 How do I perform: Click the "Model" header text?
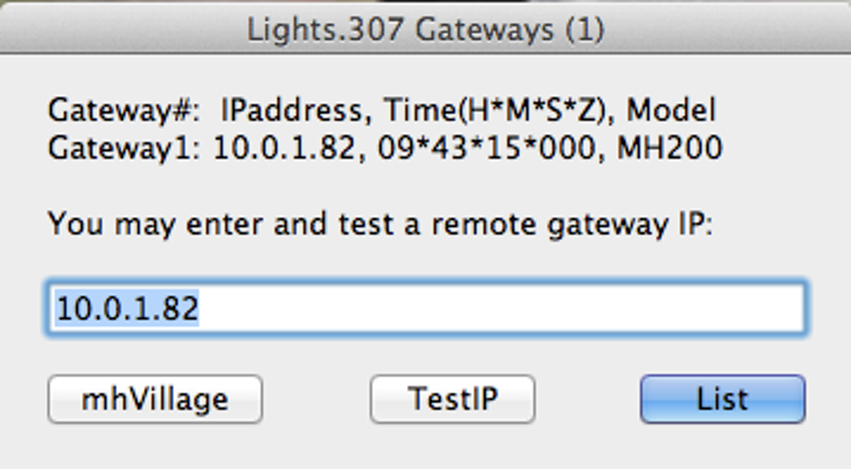click(672, 110)
